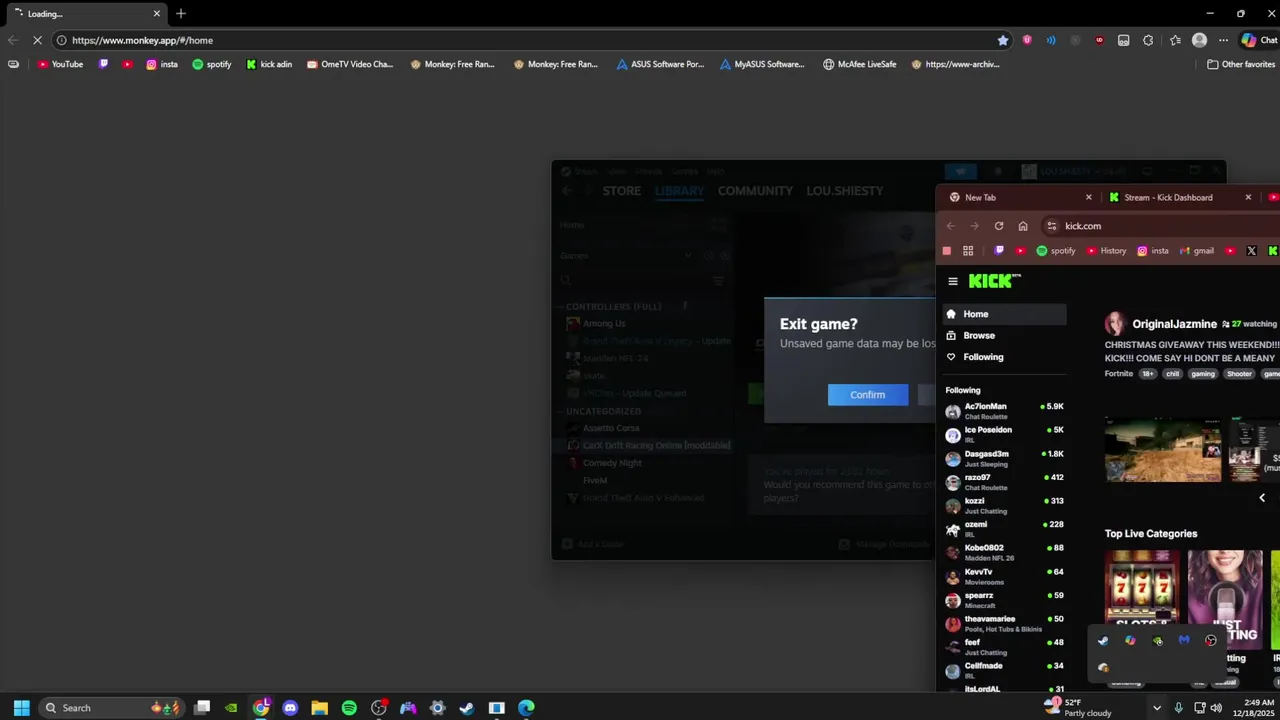Open Steam from the taskbar

coord(466,708)
